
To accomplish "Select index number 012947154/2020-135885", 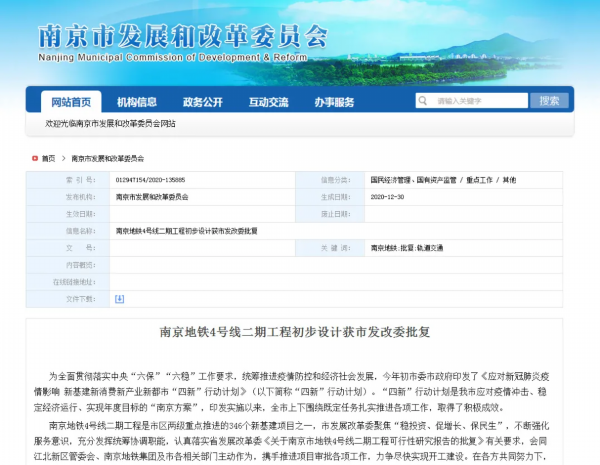I will click(150, 180).
